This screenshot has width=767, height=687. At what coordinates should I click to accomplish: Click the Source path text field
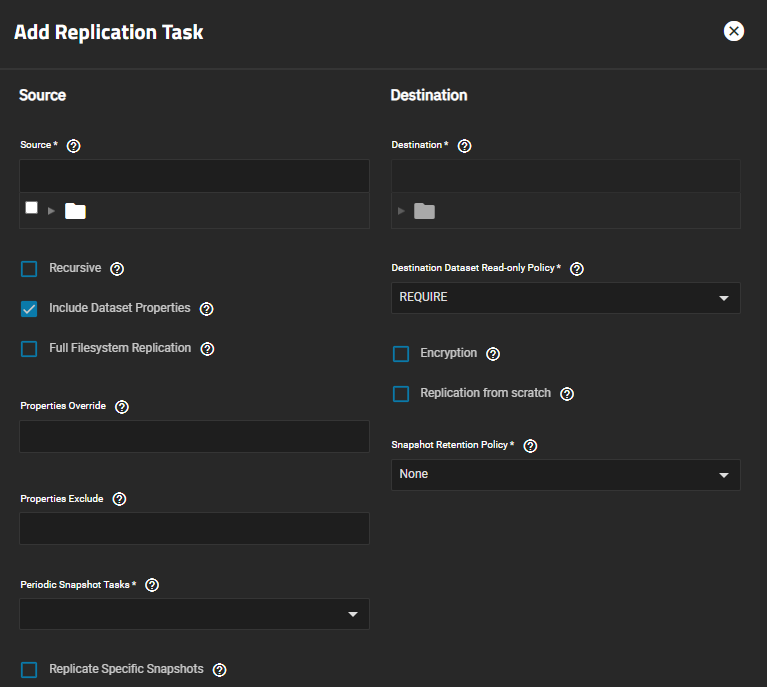click(x=194, y=176)
